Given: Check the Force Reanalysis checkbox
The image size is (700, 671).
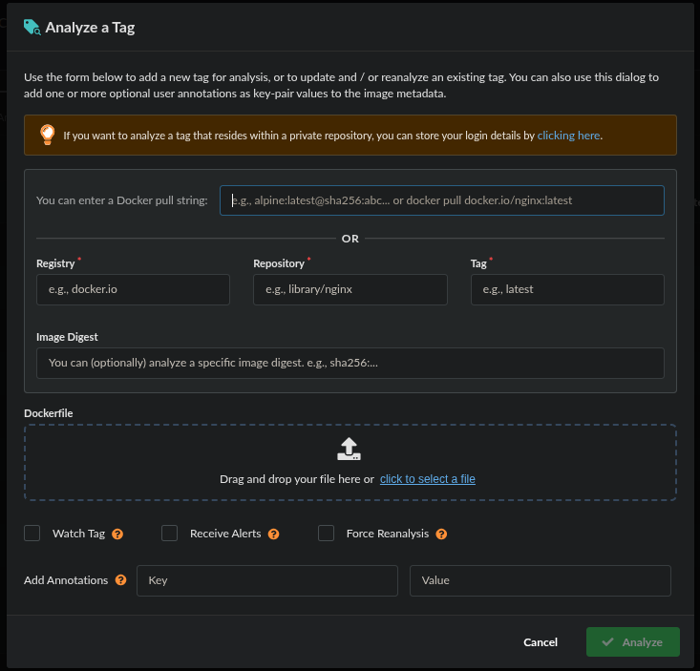Looking at the screenshot, I should tap(326, 533).
